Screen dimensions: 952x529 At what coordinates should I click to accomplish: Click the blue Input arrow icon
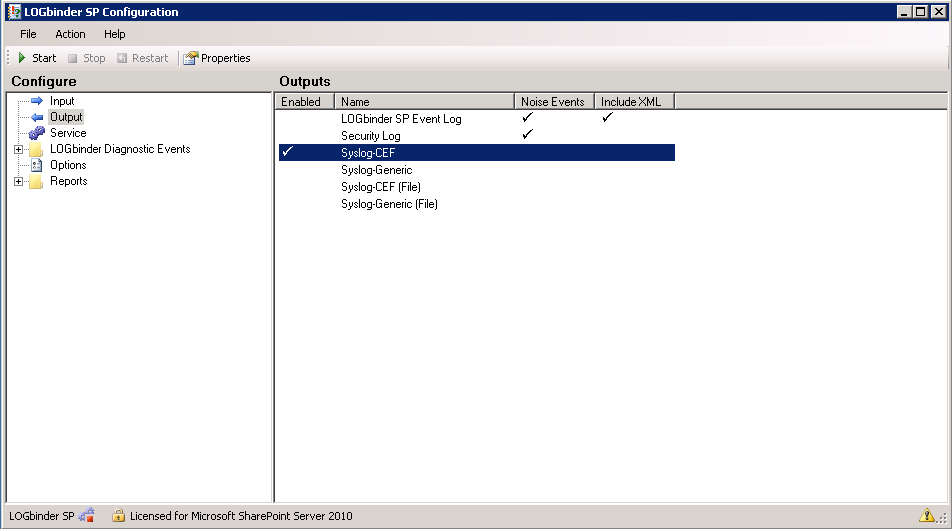[x=36, y=100]
